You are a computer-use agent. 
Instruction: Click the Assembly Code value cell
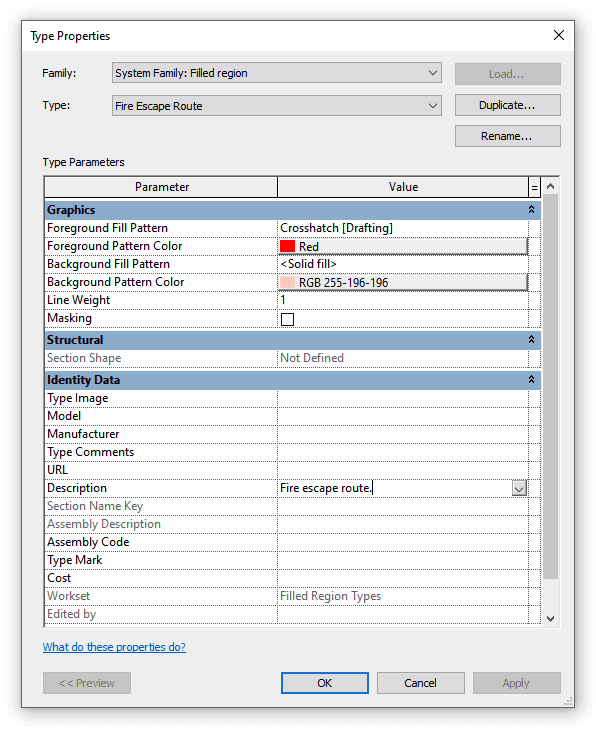pos(403,542)
